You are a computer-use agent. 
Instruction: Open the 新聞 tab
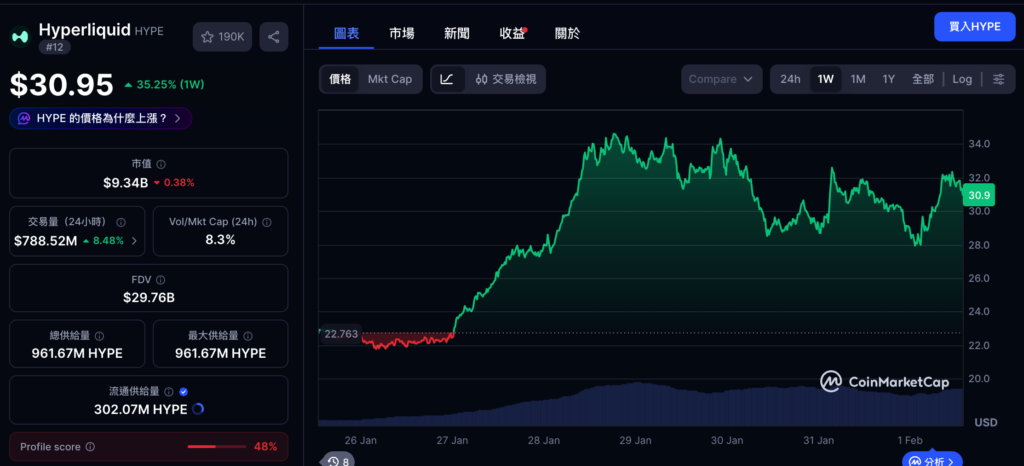[x=456, y=34]
